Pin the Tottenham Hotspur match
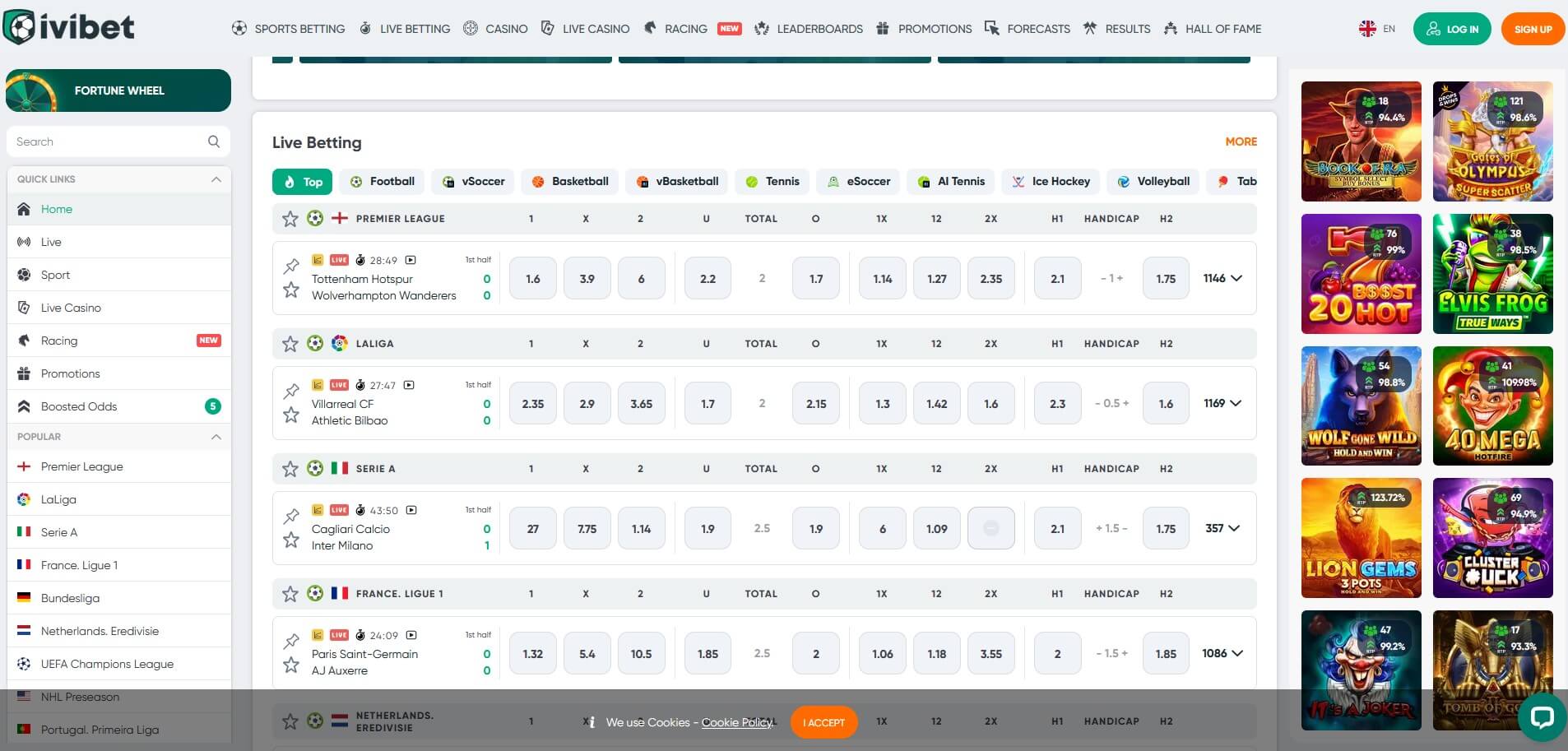 click(291, 267)
